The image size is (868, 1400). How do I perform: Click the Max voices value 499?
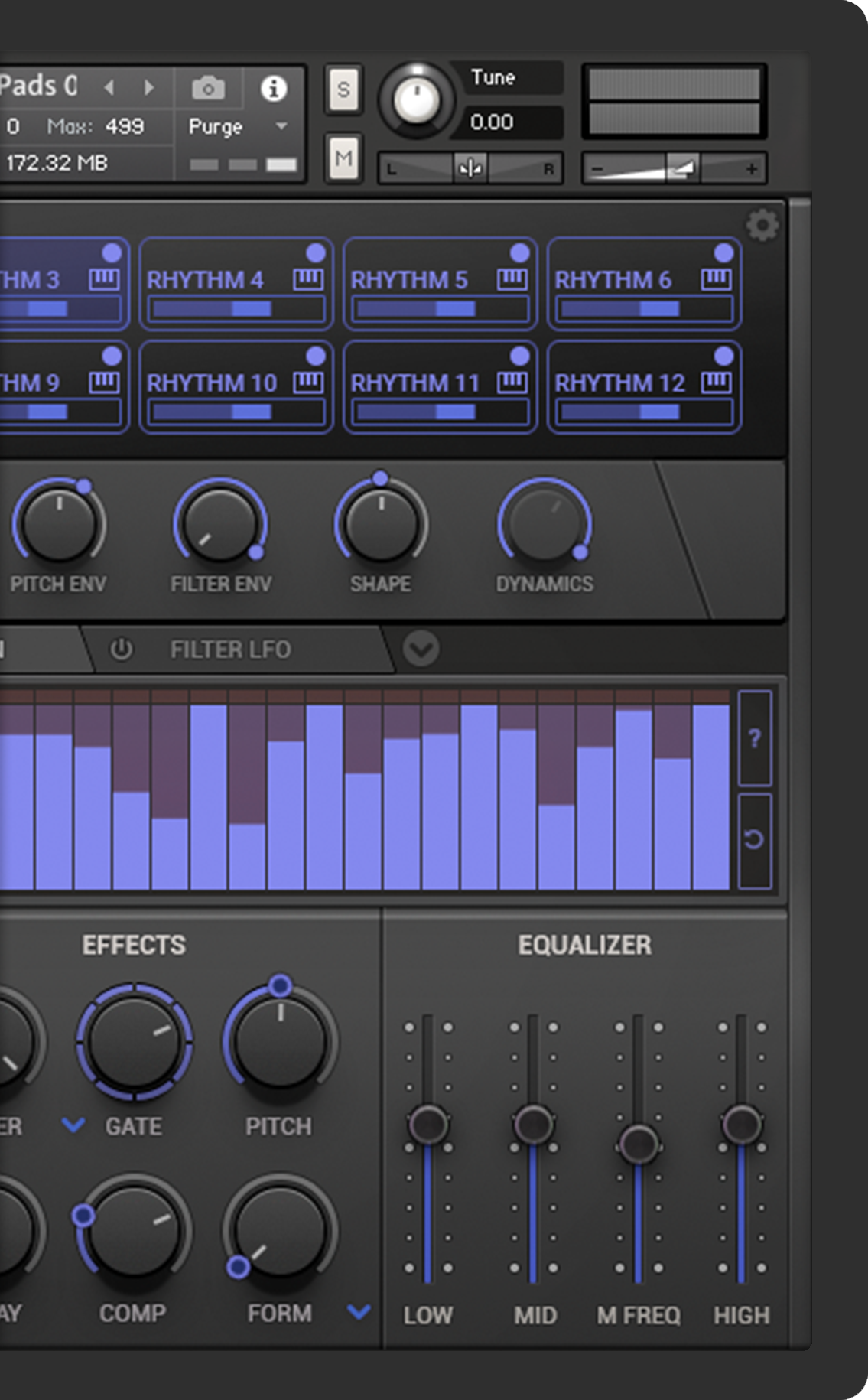124,126
